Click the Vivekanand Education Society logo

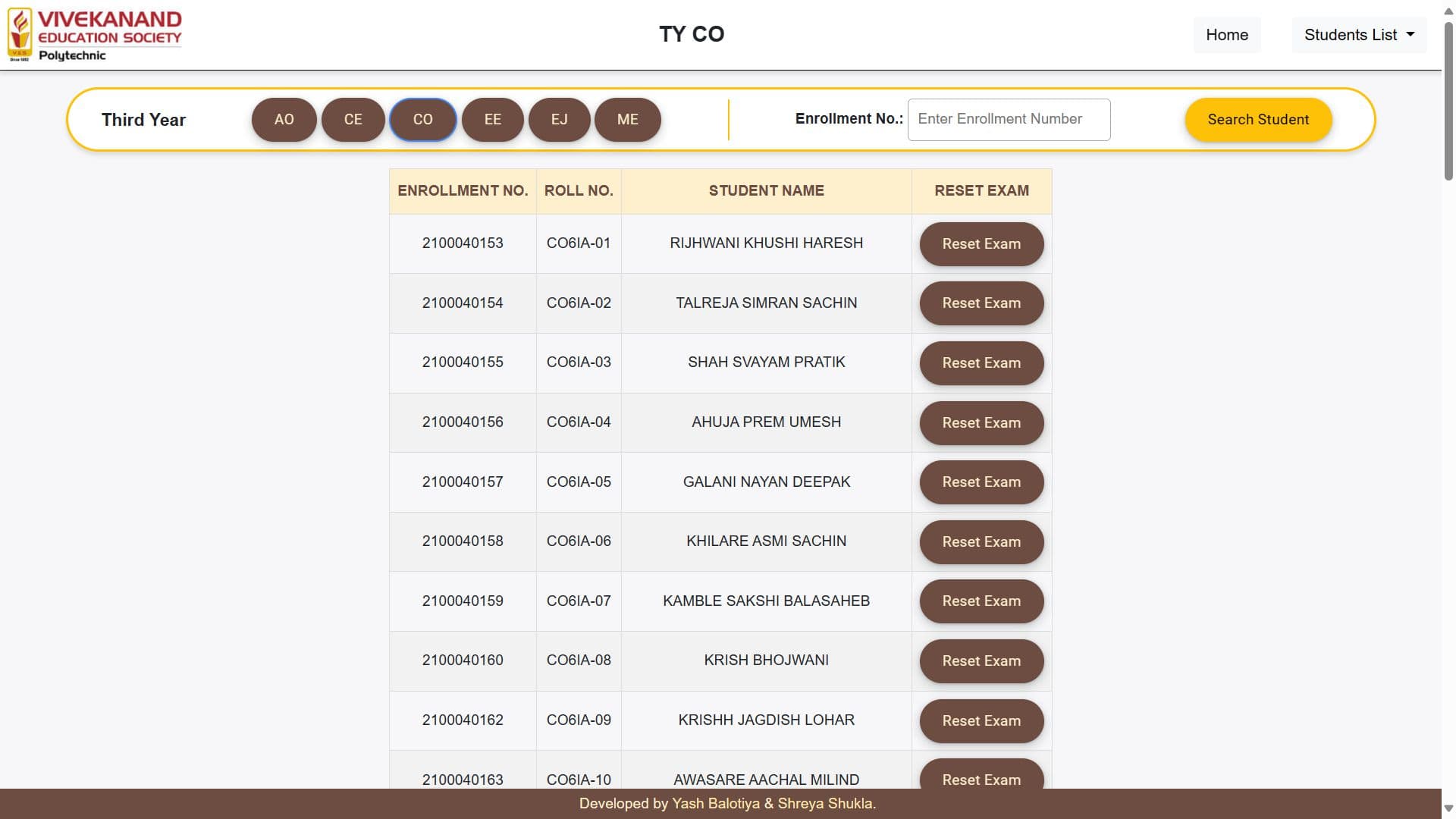coord(95,33)
